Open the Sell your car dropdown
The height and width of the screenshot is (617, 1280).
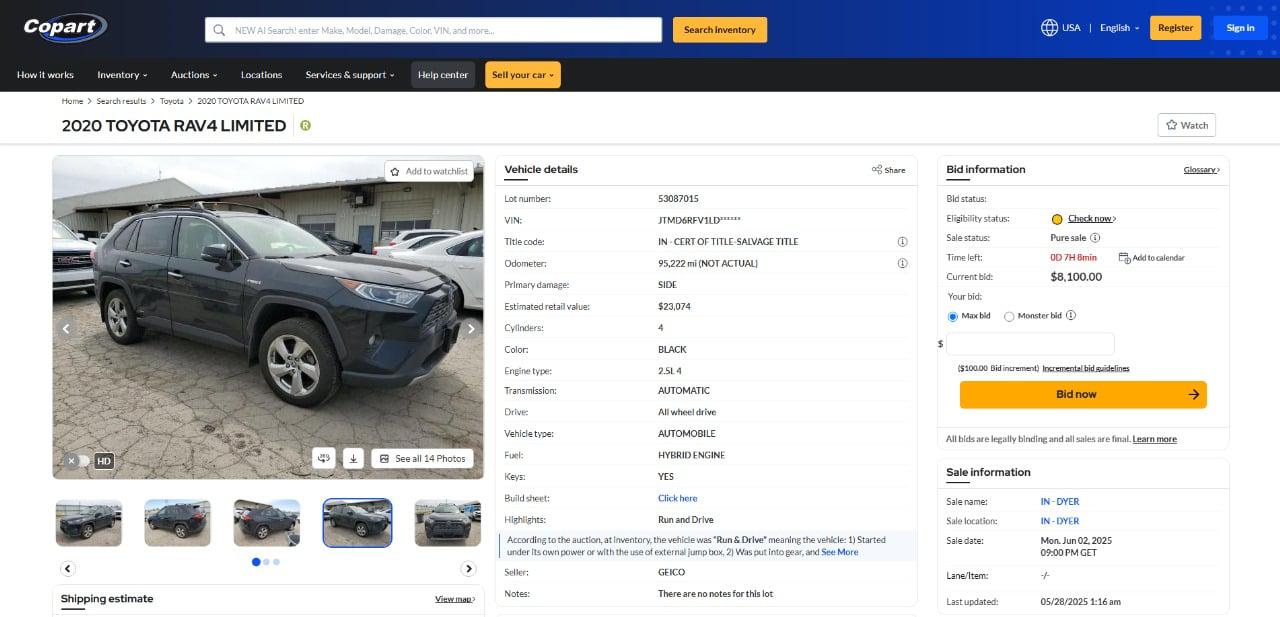pos(523,75)
